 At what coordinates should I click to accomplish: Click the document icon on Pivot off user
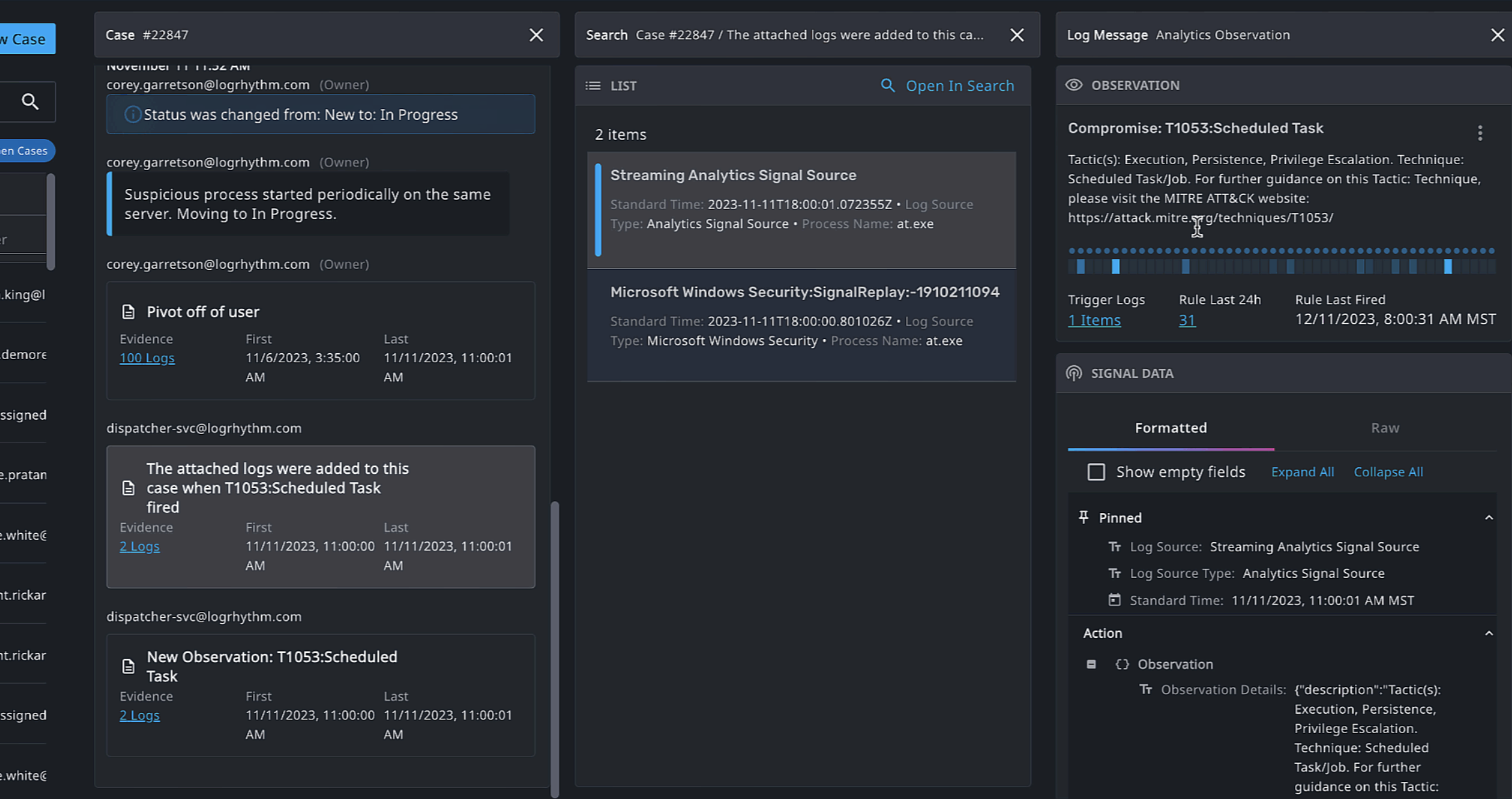128,312
